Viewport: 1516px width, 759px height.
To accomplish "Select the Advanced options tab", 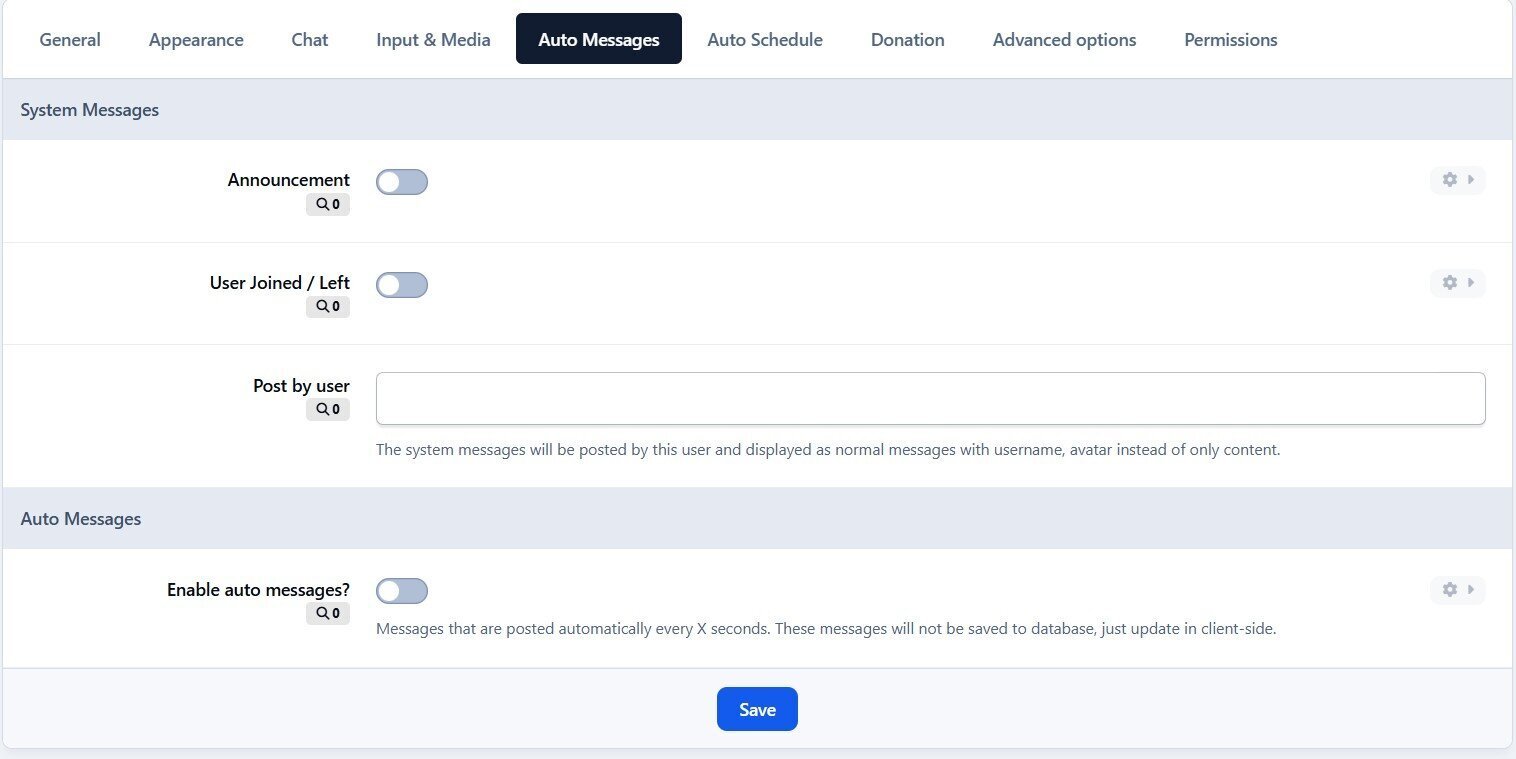I will (1064, 40).
